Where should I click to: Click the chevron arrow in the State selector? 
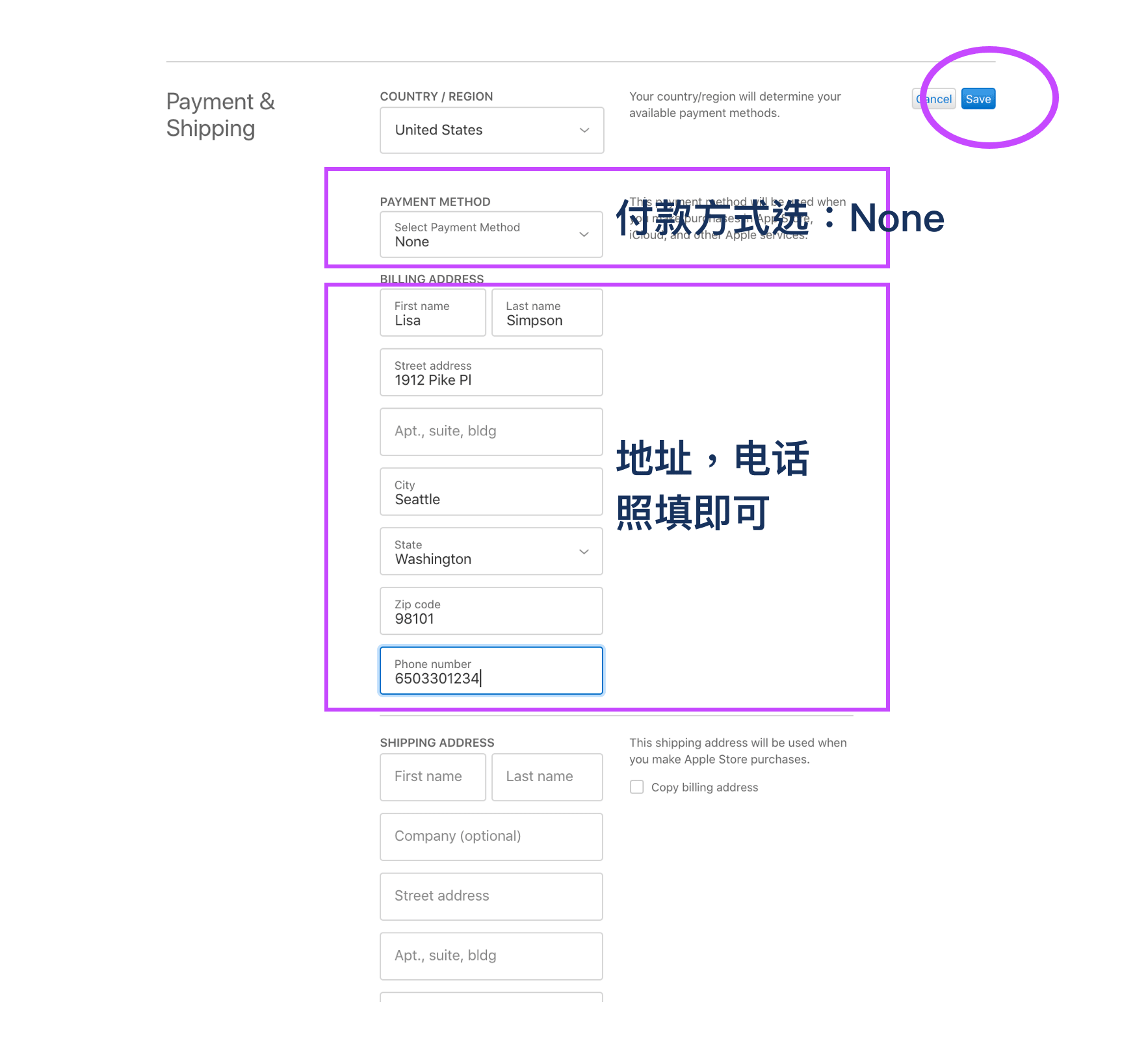(584, 552)
